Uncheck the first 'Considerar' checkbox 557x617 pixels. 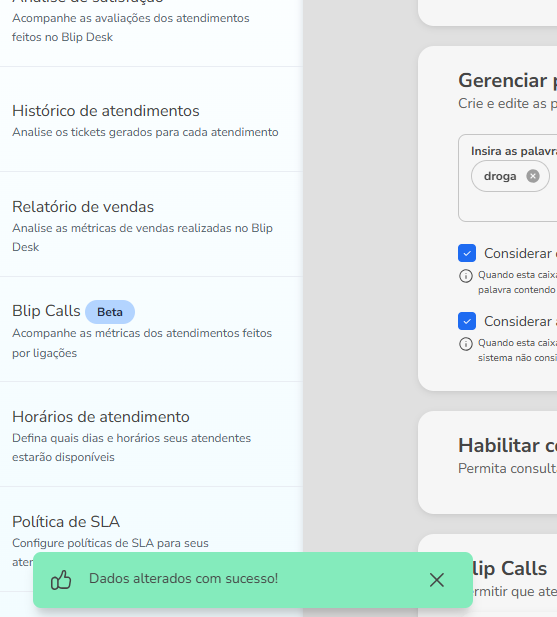coord(467,253)
